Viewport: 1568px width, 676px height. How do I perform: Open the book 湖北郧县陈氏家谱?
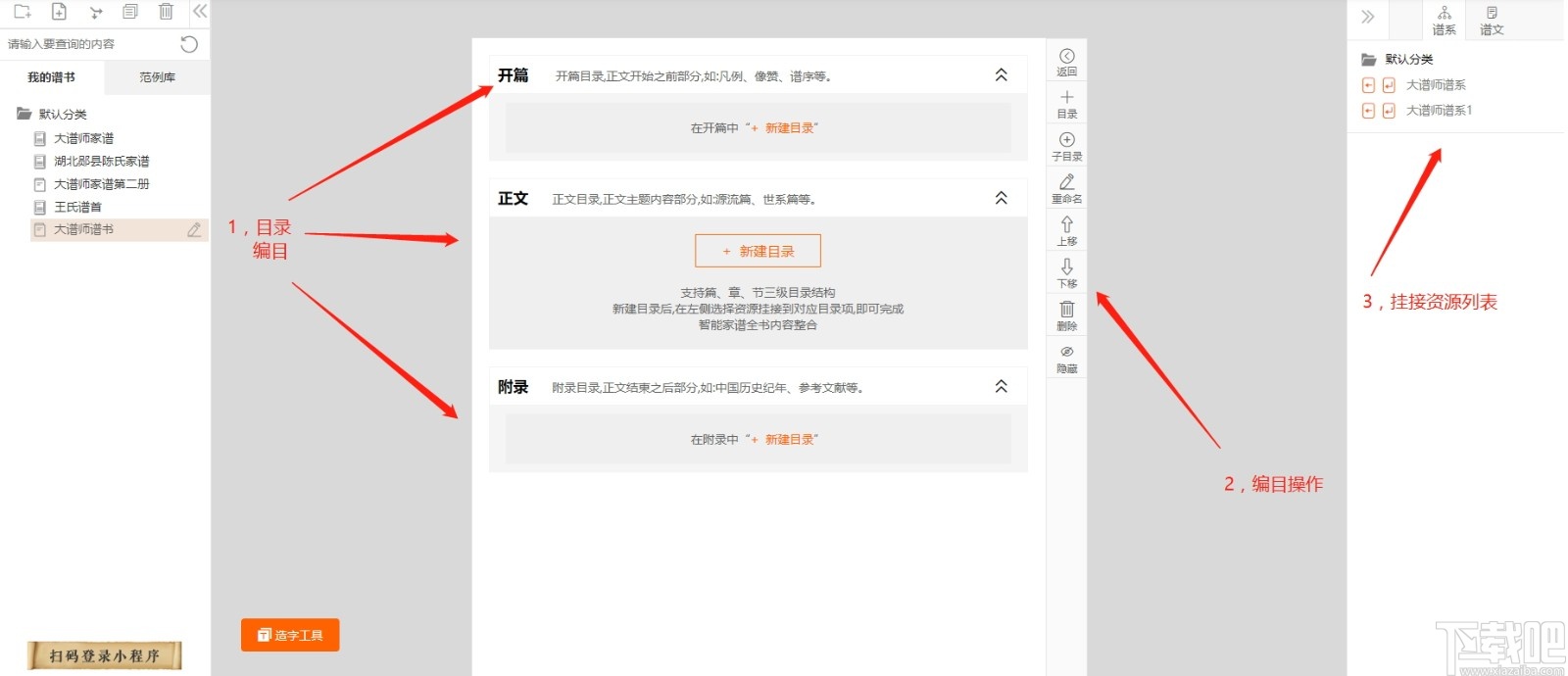(102, 161)
